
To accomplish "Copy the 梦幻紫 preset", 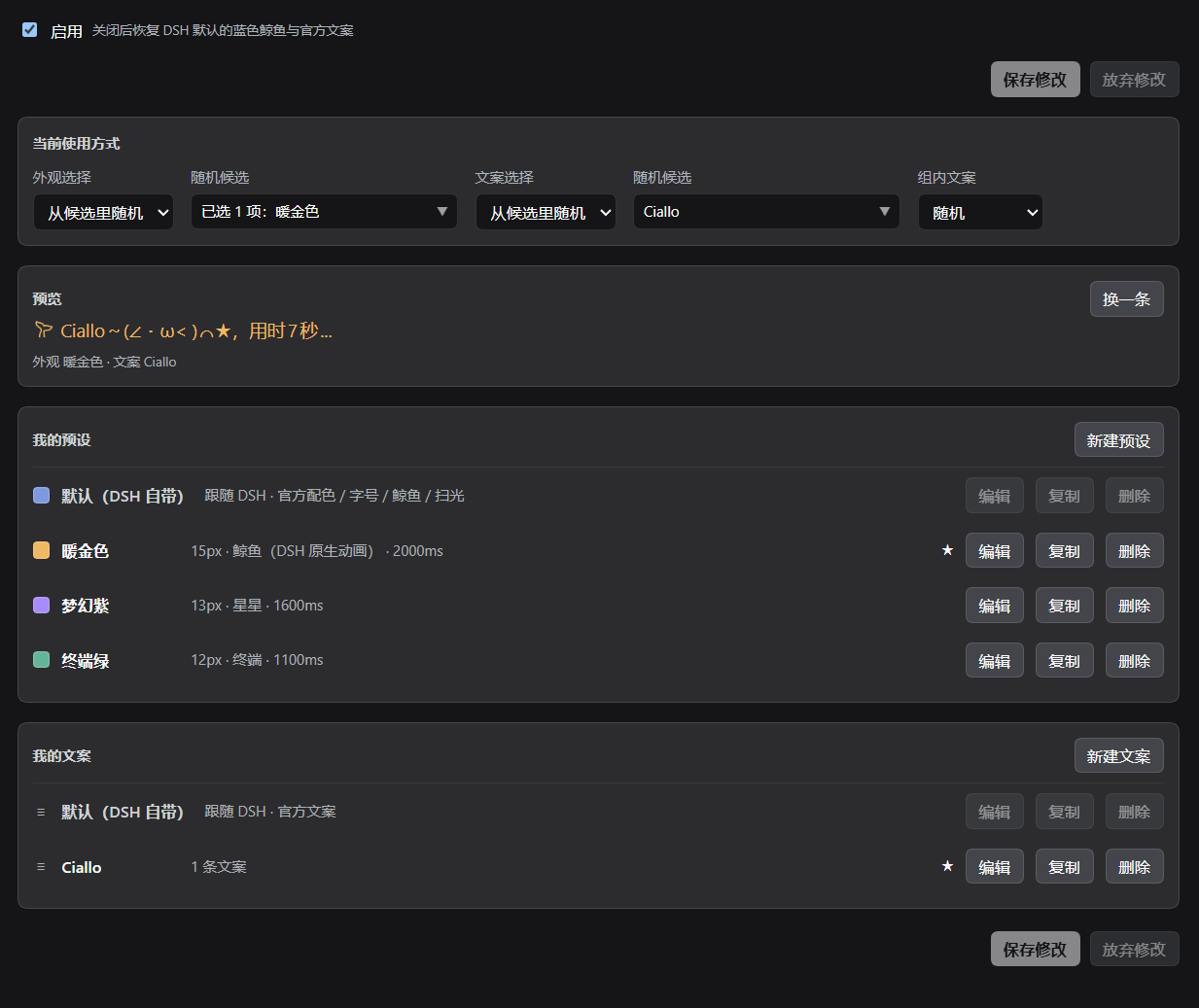I will pyautogui.click(x=1064, y=606).
